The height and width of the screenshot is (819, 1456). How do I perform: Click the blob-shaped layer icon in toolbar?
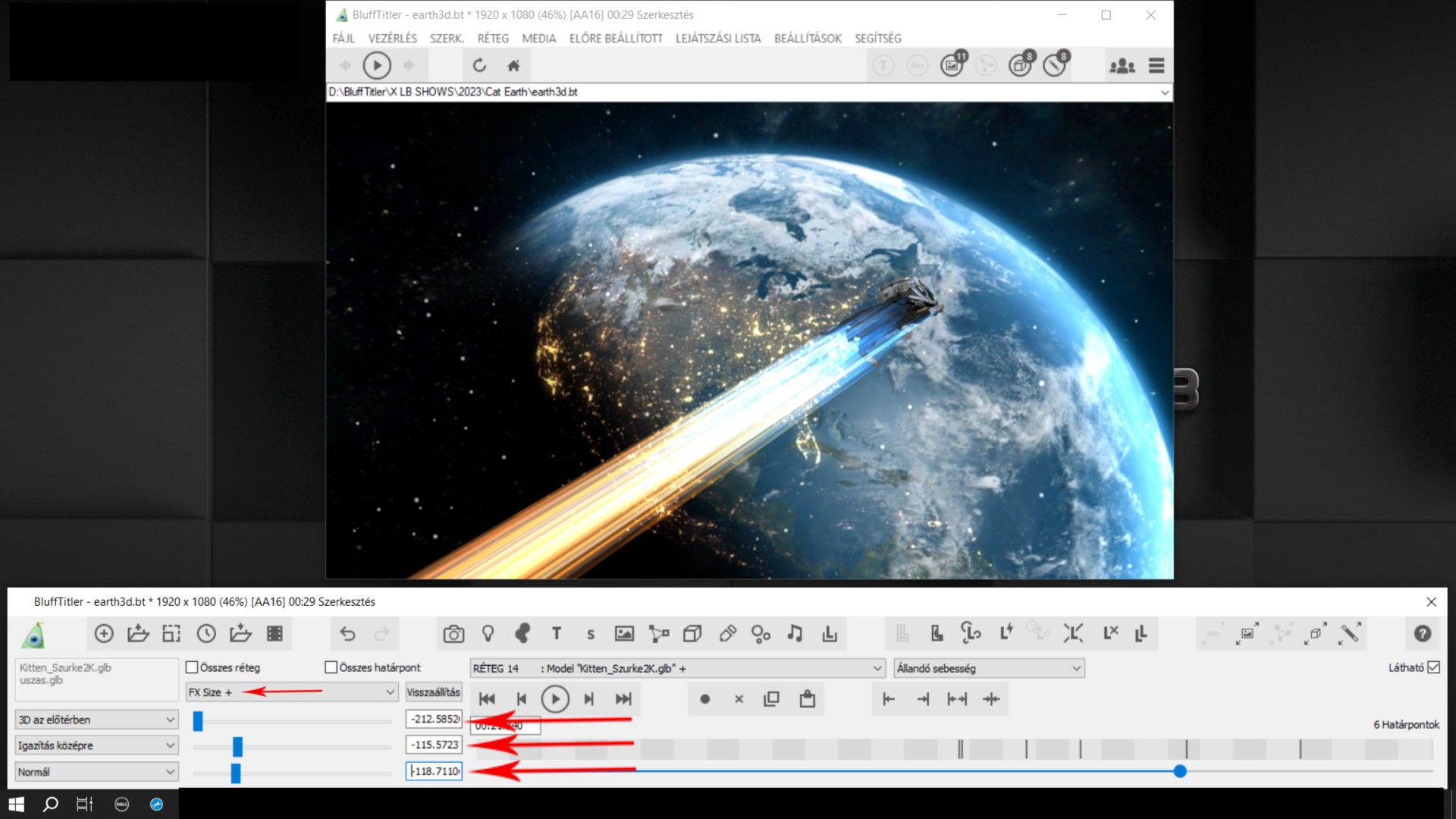coord(522,634)
